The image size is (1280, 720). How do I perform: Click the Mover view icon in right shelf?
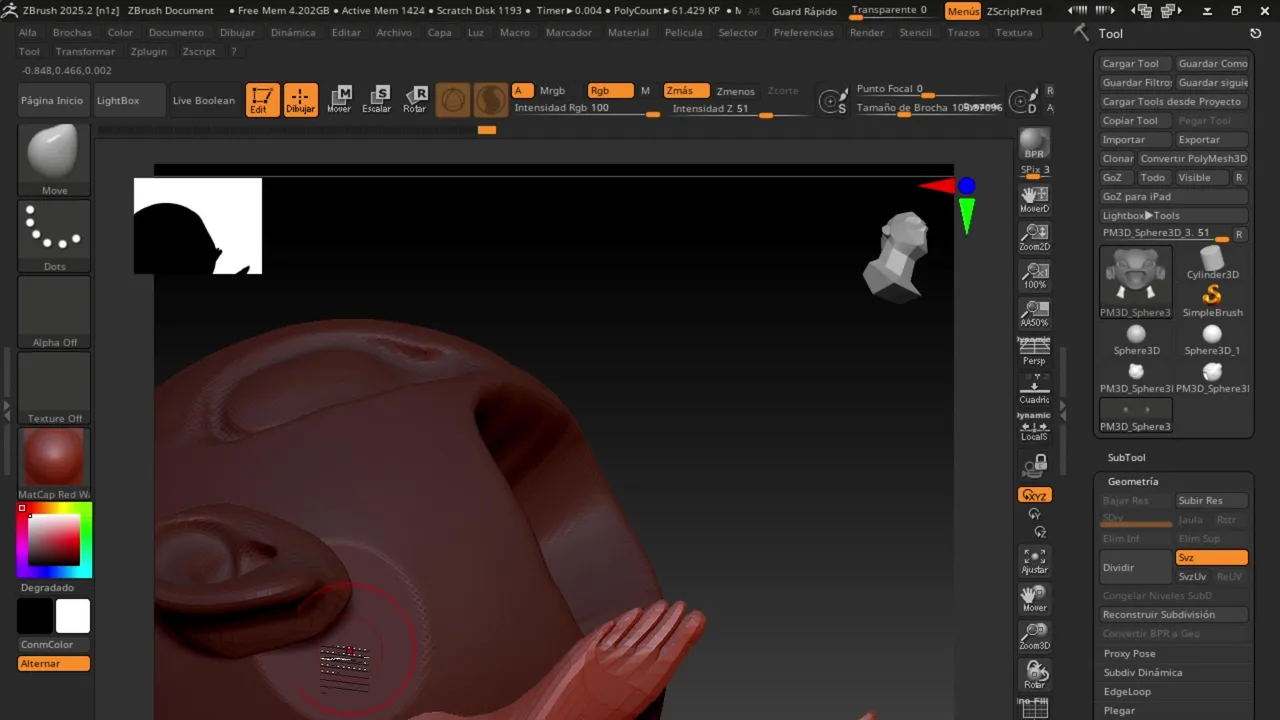[x=1035, y=599]
